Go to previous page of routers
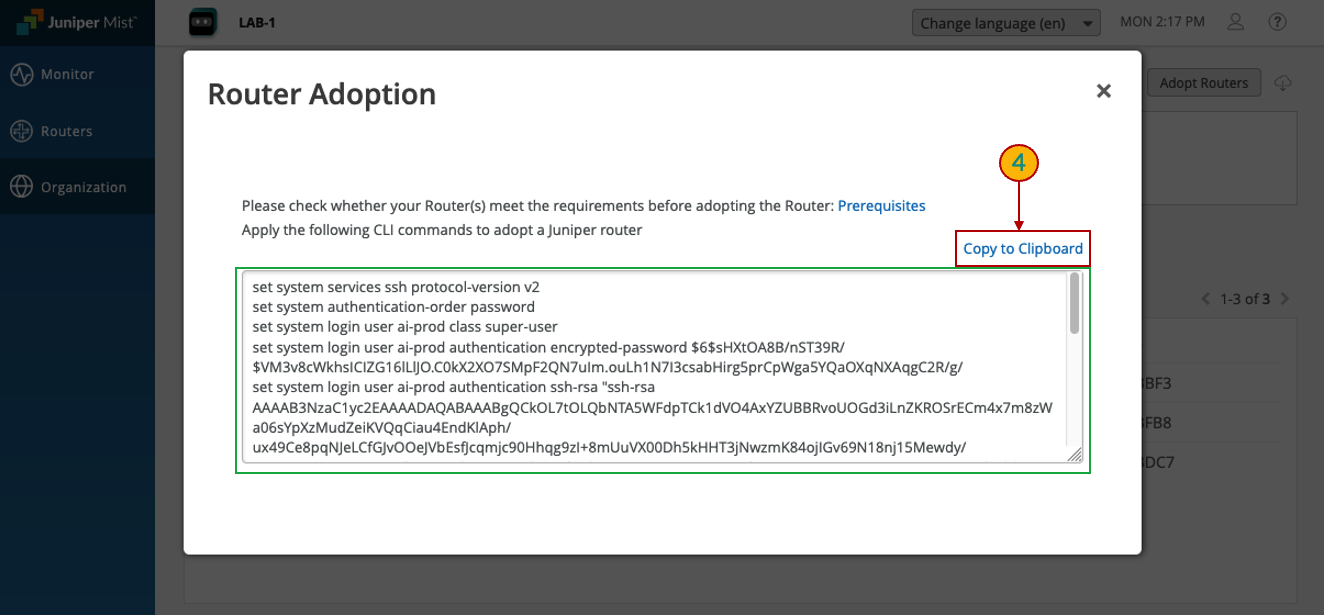The image size is (1324, 615). [x=1205, y=299]
